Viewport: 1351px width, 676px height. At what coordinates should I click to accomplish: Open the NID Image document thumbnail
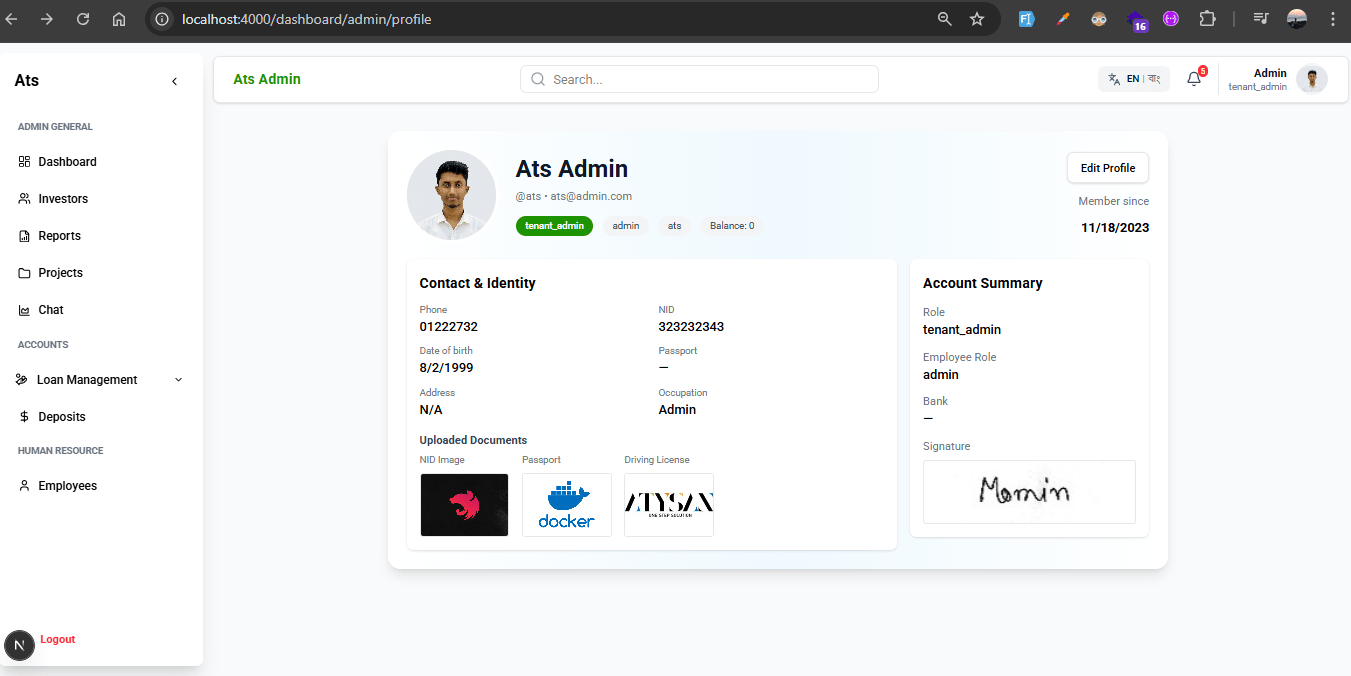(464, 505)
